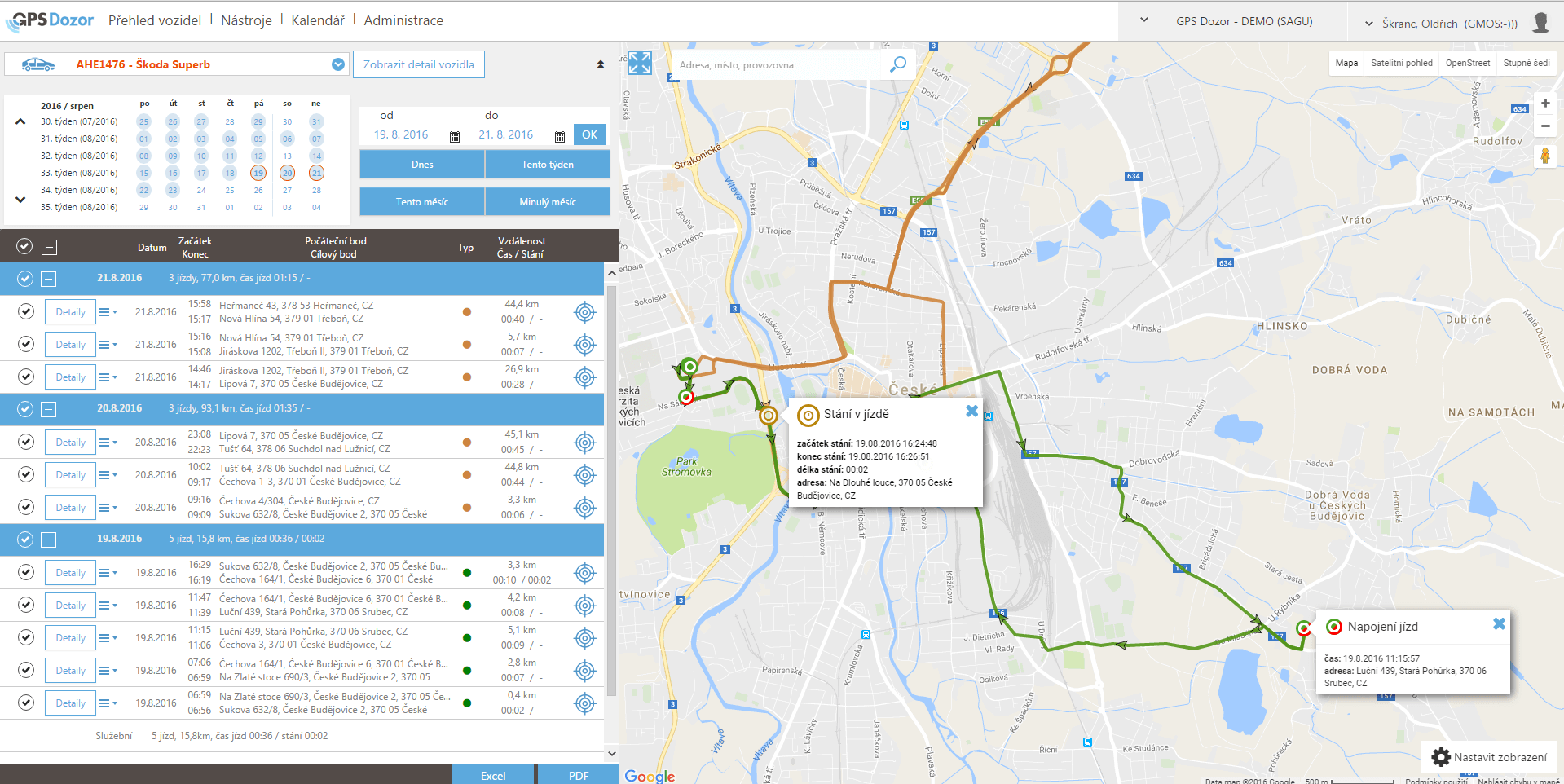
Task: Click the fullscreen map expand icon
Action: (x=640, y=63)
